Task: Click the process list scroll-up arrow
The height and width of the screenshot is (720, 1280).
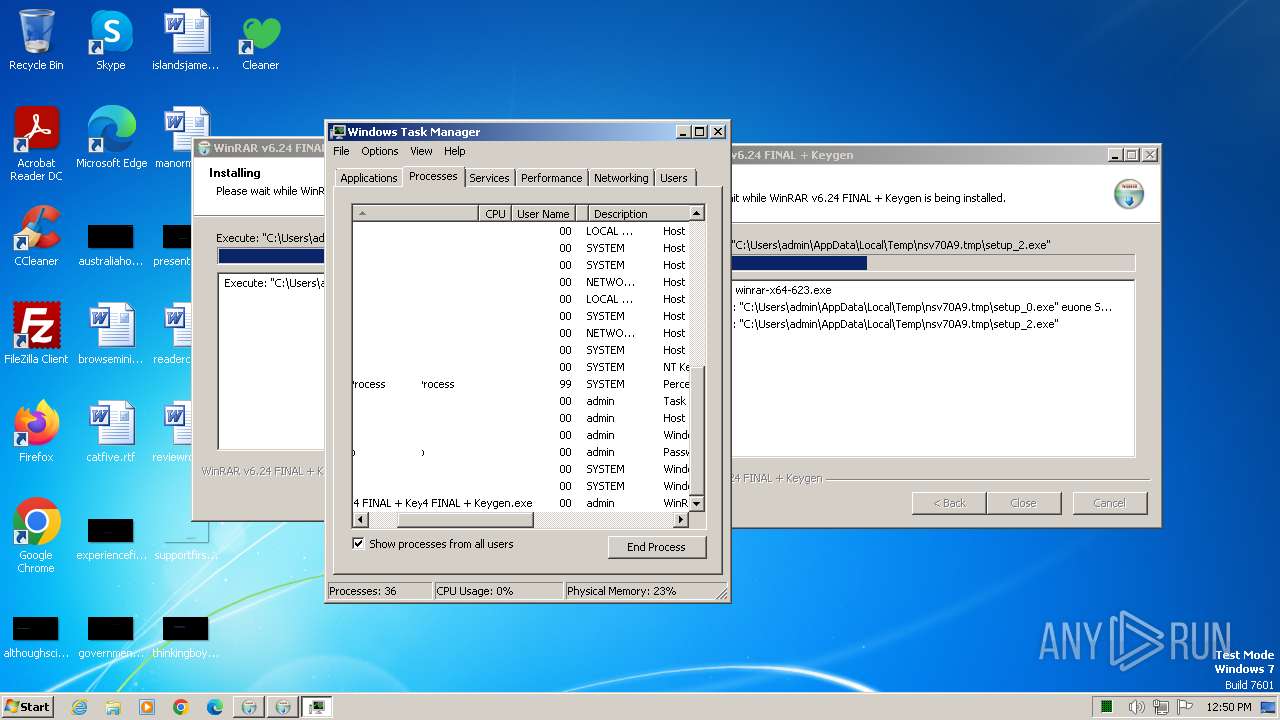Action: (x=697, y=213)
